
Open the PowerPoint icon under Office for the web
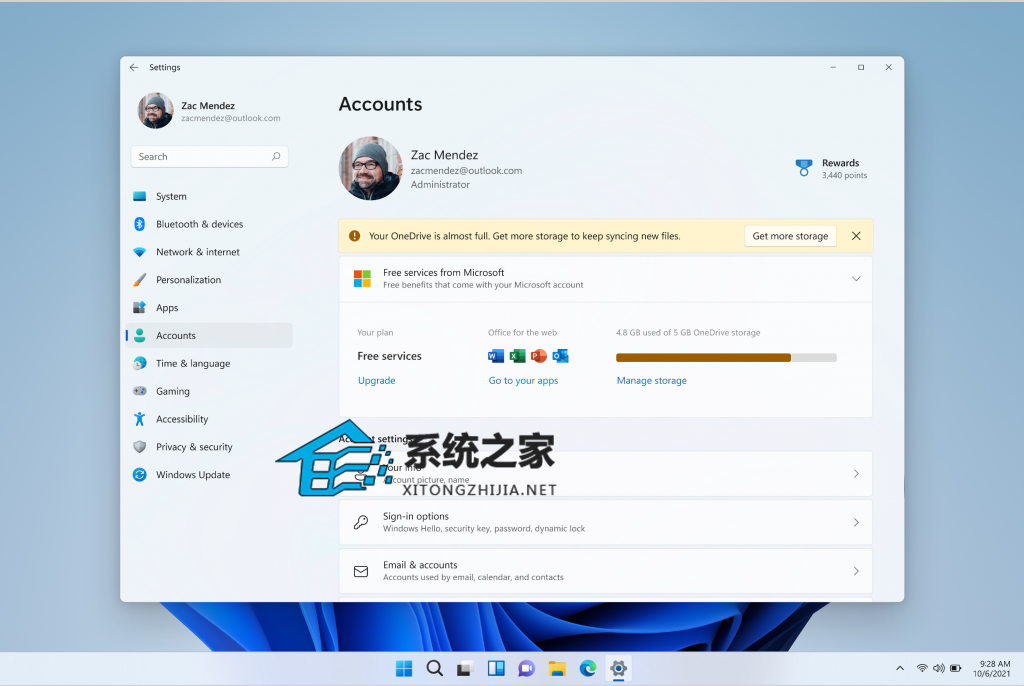point(539,356)
